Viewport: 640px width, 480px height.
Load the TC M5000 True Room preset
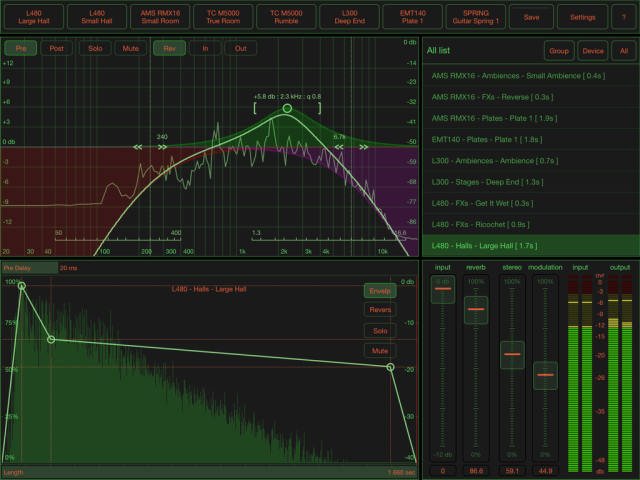[223, 17]
